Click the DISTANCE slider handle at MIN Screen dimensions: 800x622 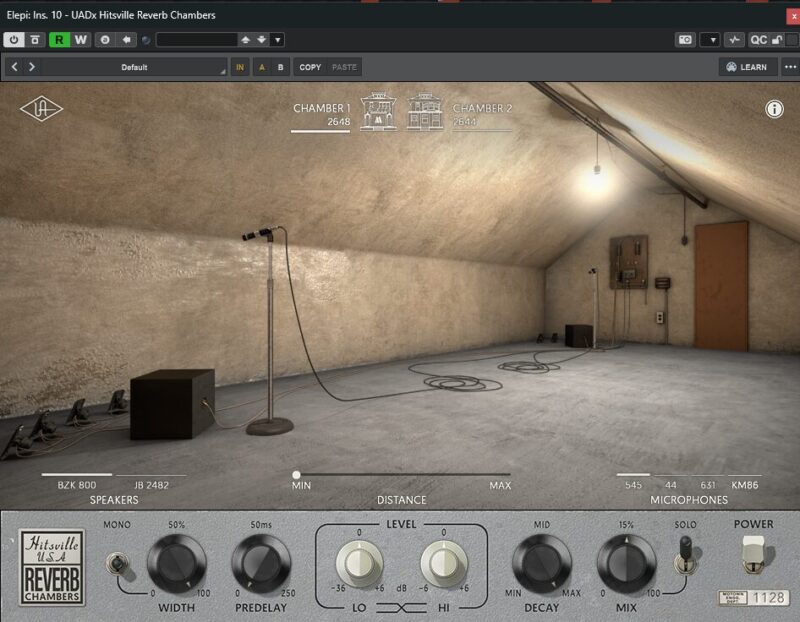[296, 475]
